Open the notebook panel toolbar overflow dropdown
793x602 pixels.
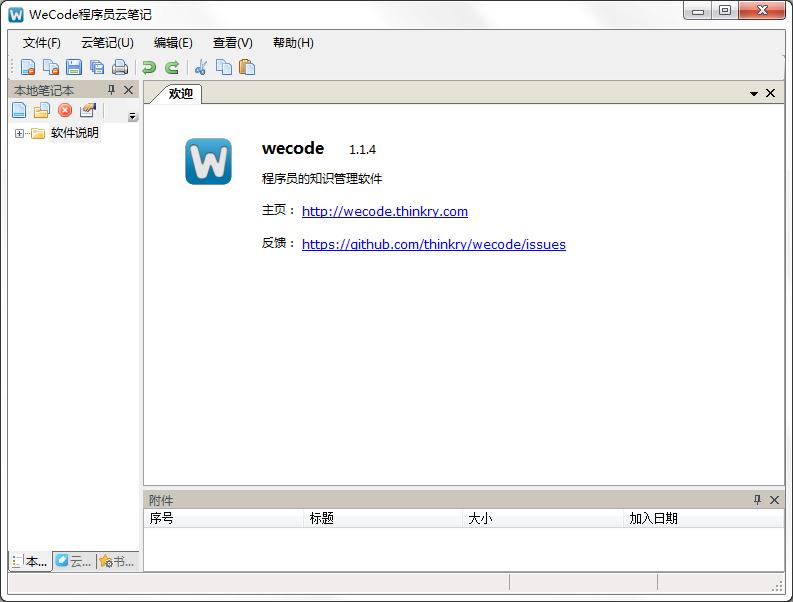[x=132, y=116]
